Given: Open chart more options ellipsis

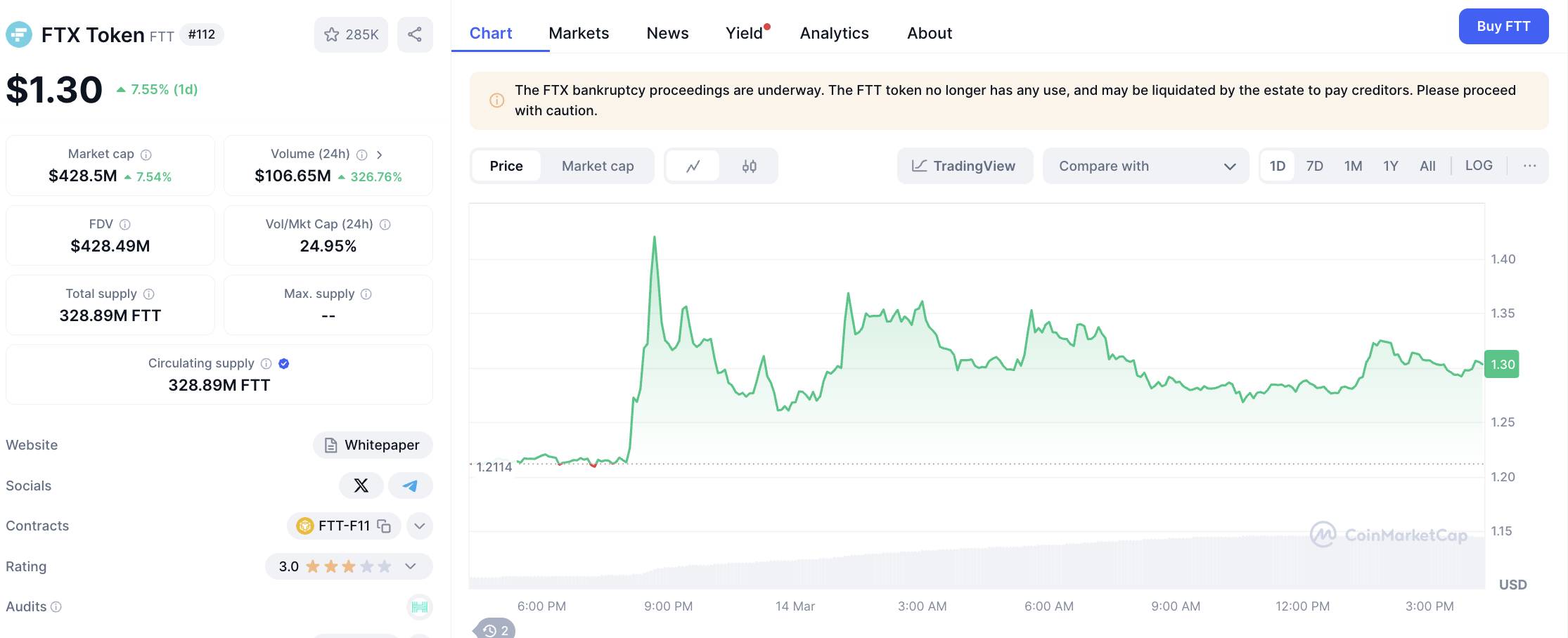Looking at the screenshot, I should [x=1529, y=166].
